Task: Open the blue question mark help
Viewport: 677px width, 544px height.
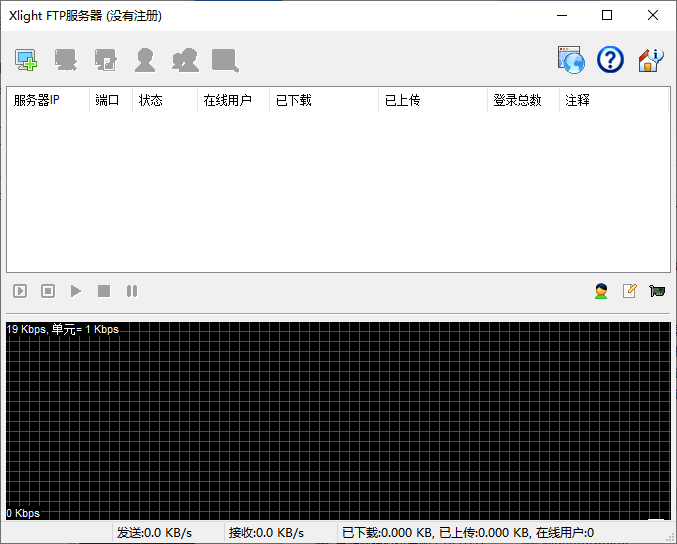Action: coord(610,60)
